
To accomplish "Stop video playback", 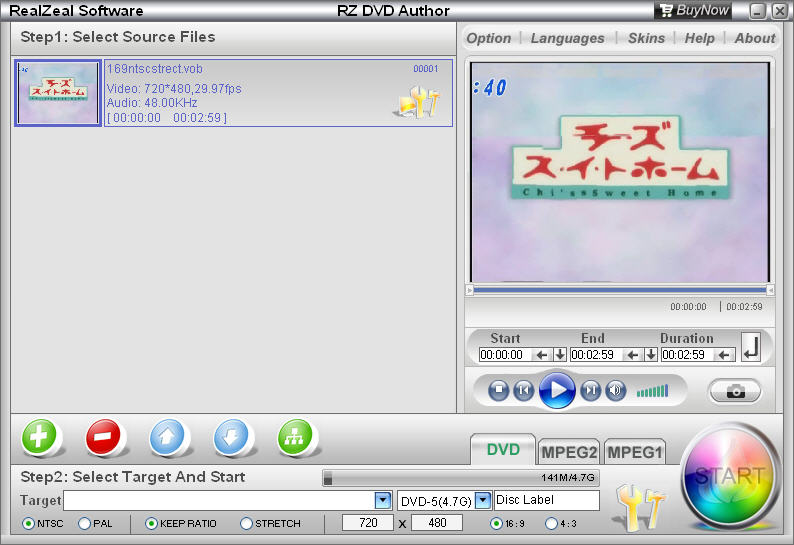I will (x=499, y=391).
